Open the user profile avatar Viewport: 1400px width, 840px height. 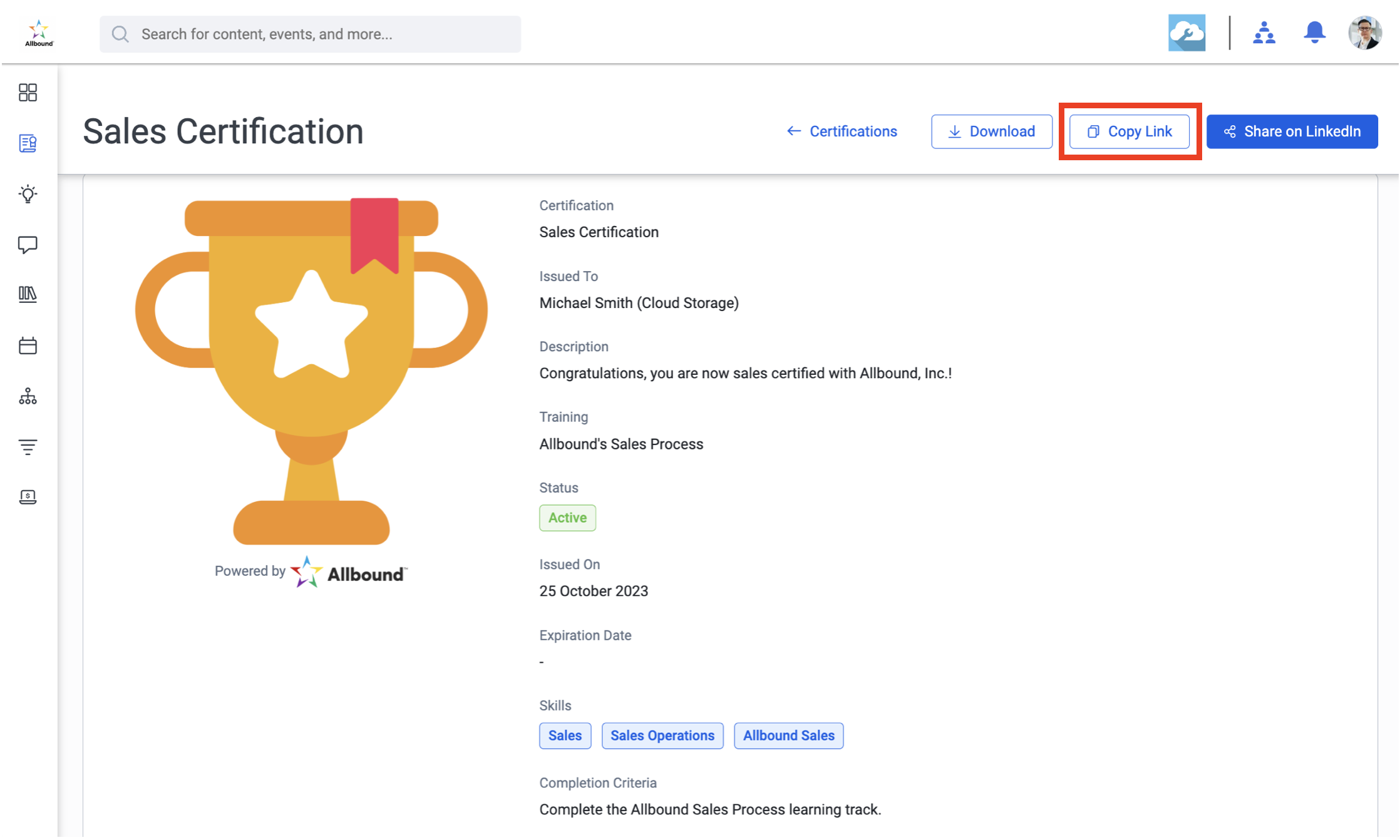tap(1364, 33)
